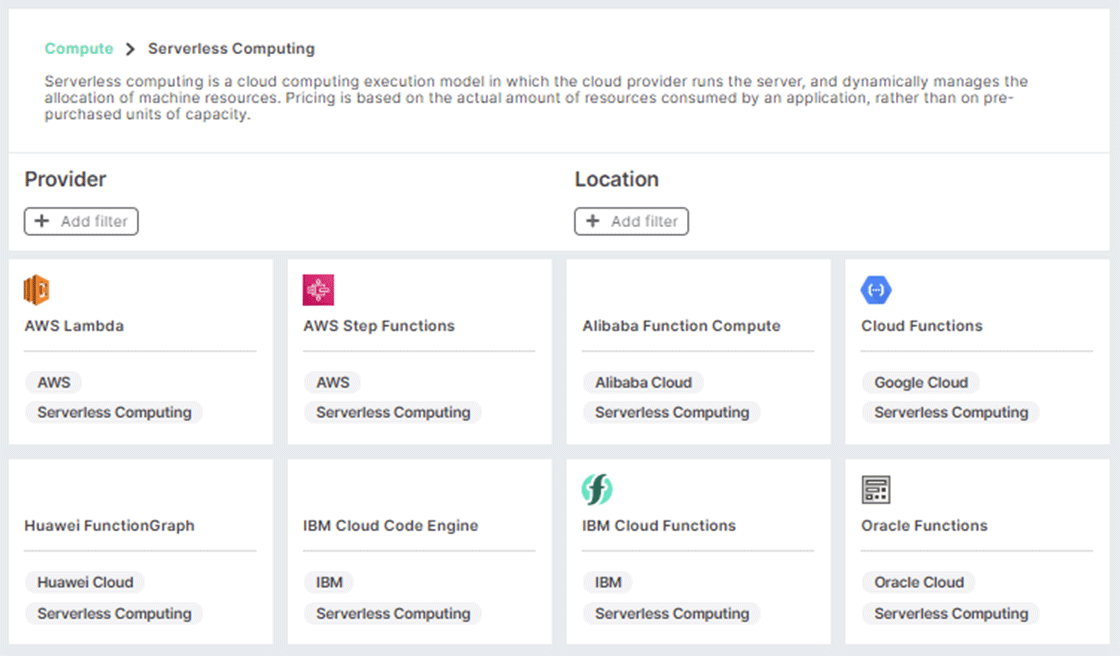Click Serverless Computing breadcrumb text
Image resolution: width=1120 pixels, height=656 pixels.
coord(231,49)
